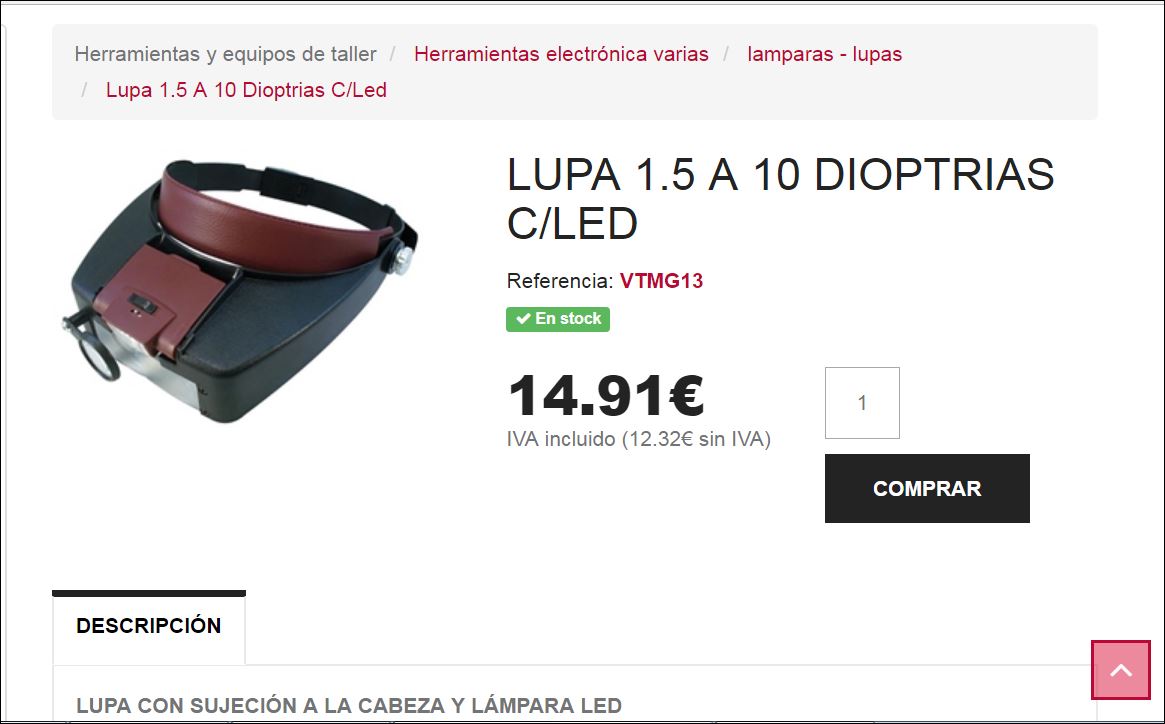Select 'Lupa 1.5 A 10 Dioptrias C/Led' breadcrumb
The height and width of the screenshot is (724, 1165).
(x=246, y=90)
